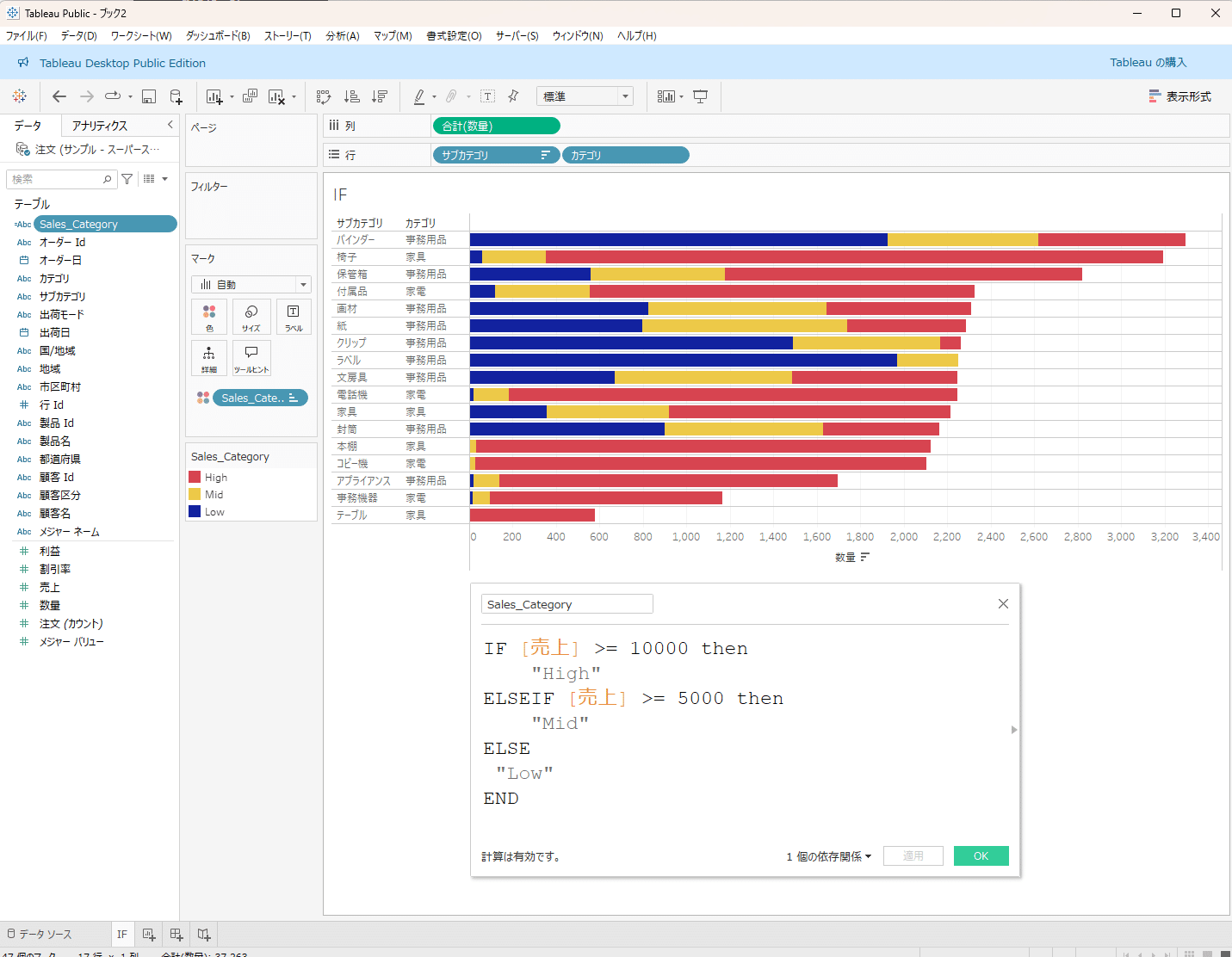Click the data pane search field
1232x957 pixels.
click(x=61, y=179)
